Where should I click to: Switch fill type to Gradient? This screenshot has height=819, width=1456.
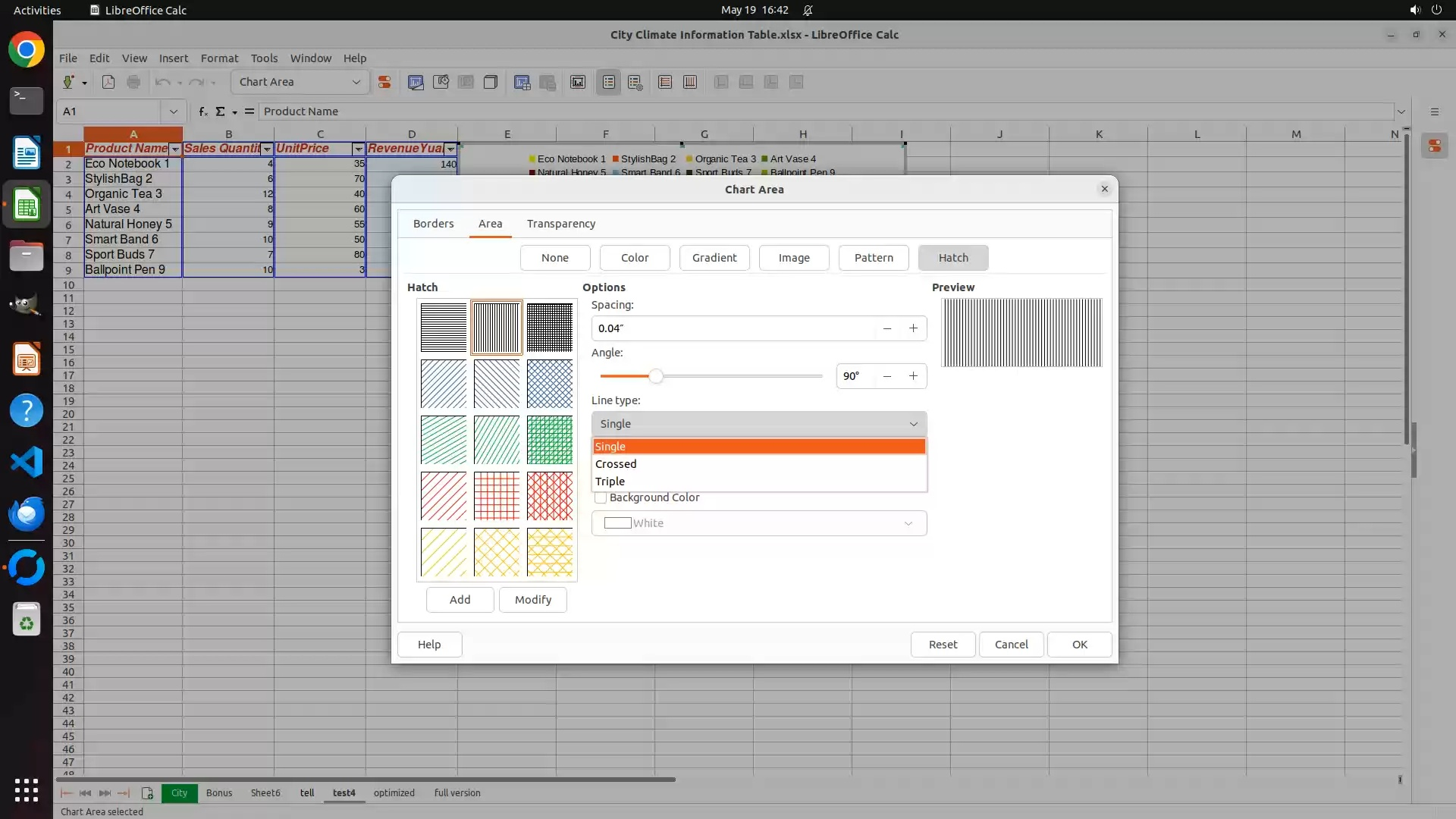(x=714, y=258)
